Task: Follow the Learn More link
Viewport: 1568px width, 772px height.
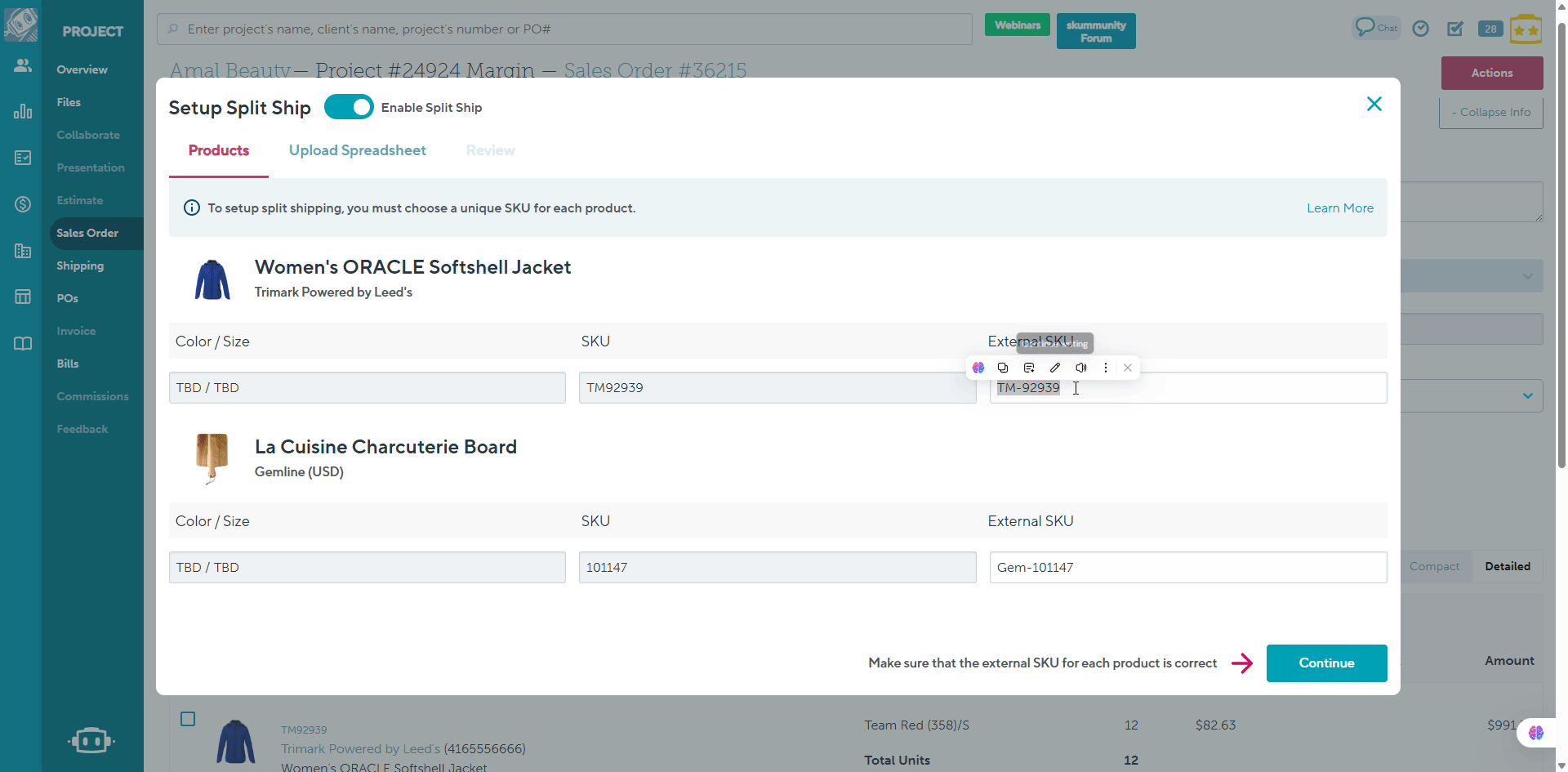Action: 1339,208
